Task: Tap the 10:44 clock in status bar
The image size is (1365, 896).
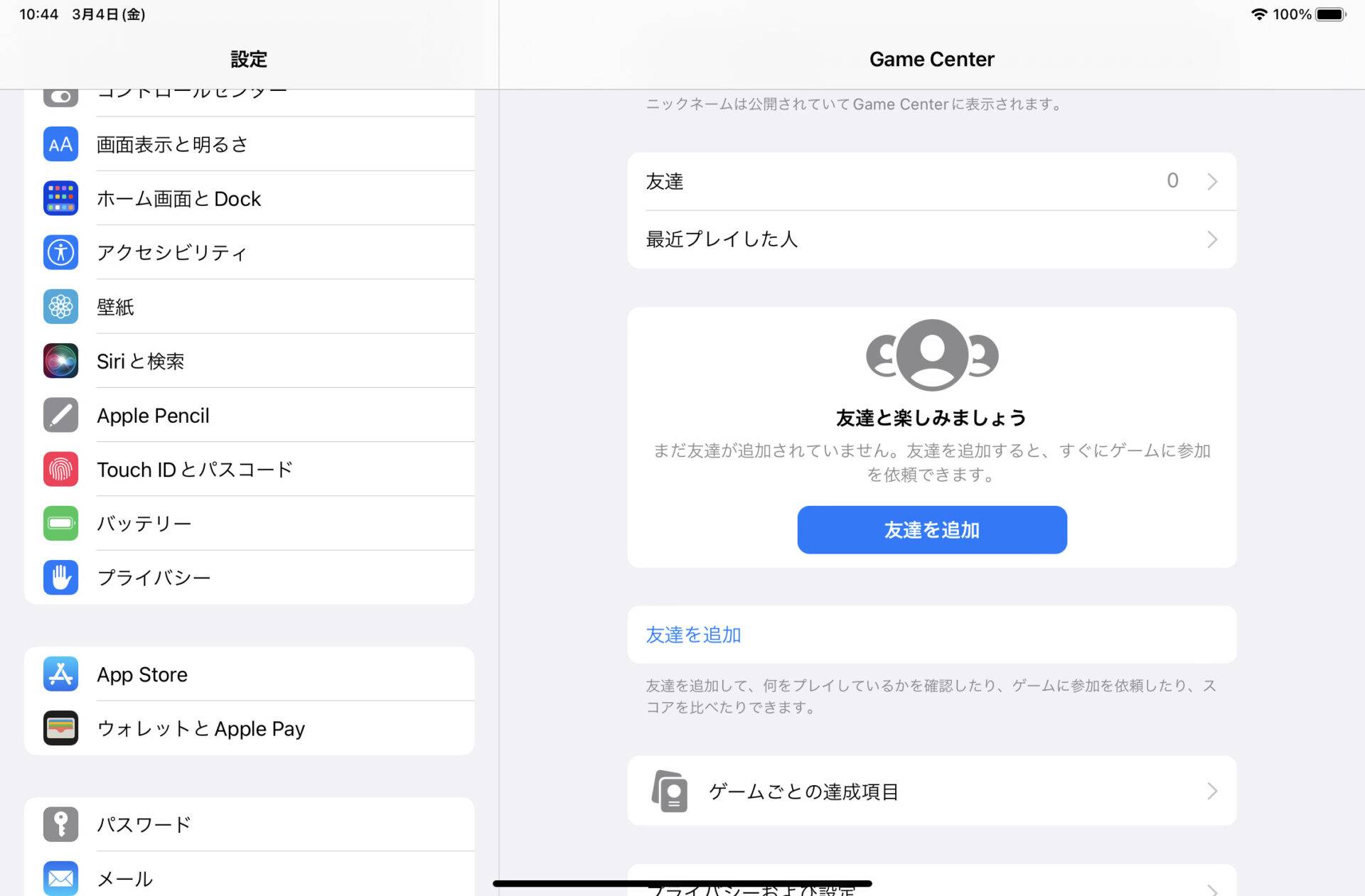Action: 39,14
